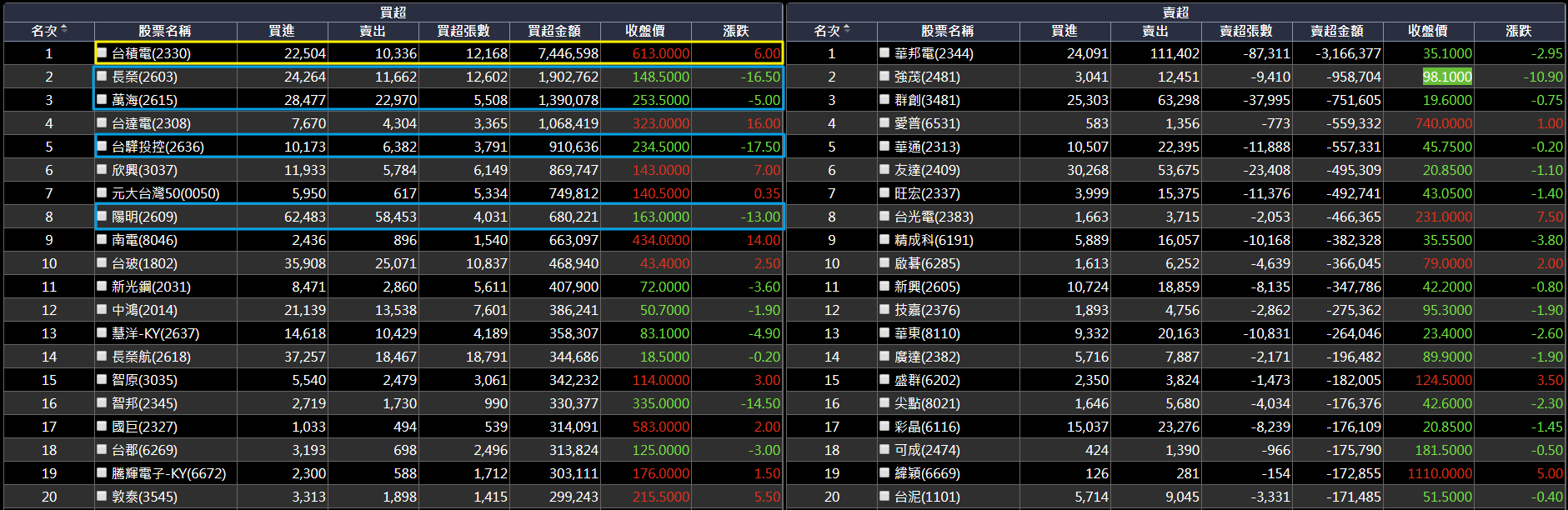1568x510 pixels.
Task: Select stock name 啟碁(6285)
Action: 927,263
